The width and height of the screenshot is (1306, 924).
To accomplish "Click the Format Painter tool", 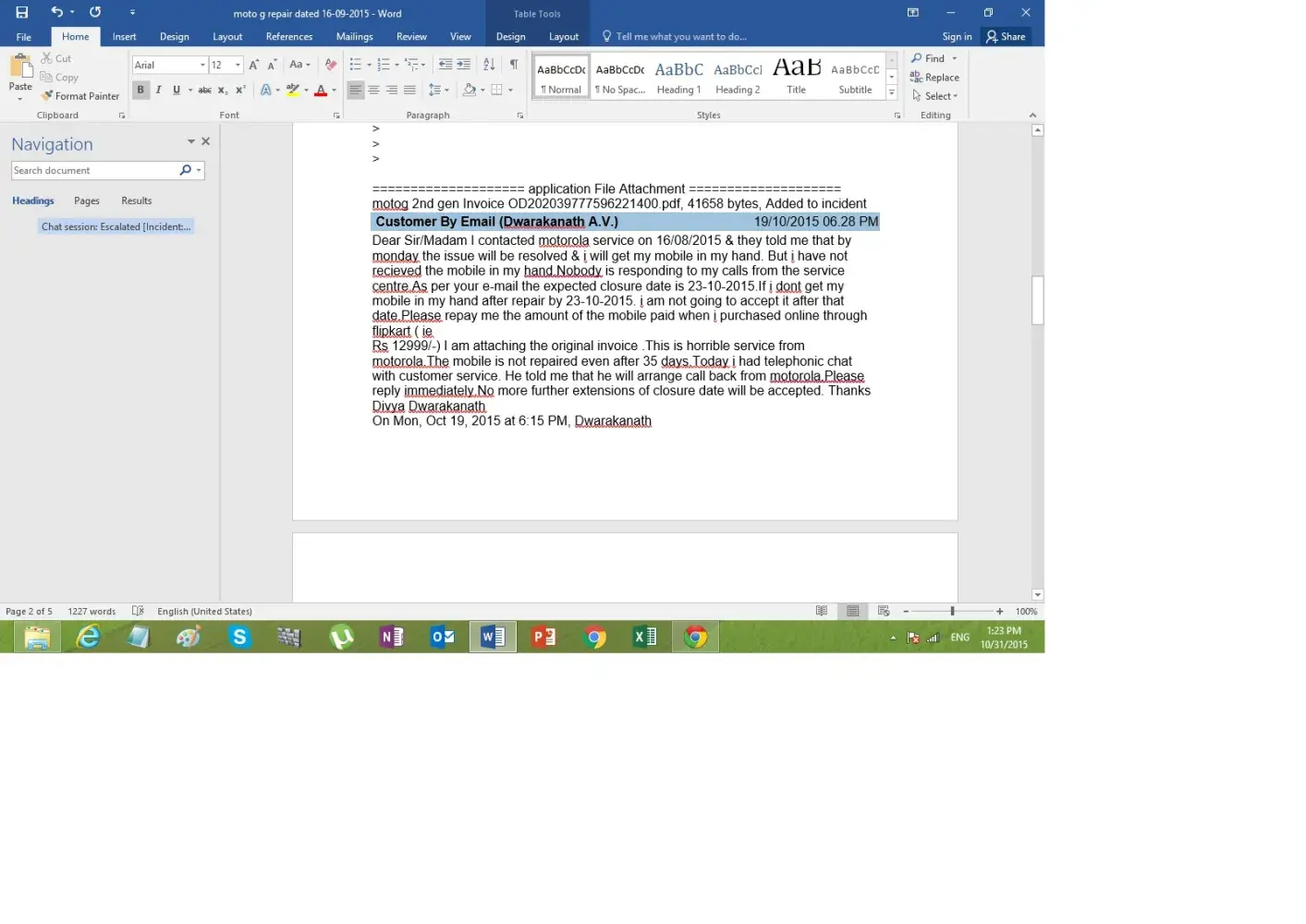I will pyautogui.click(x=80, y=96).
